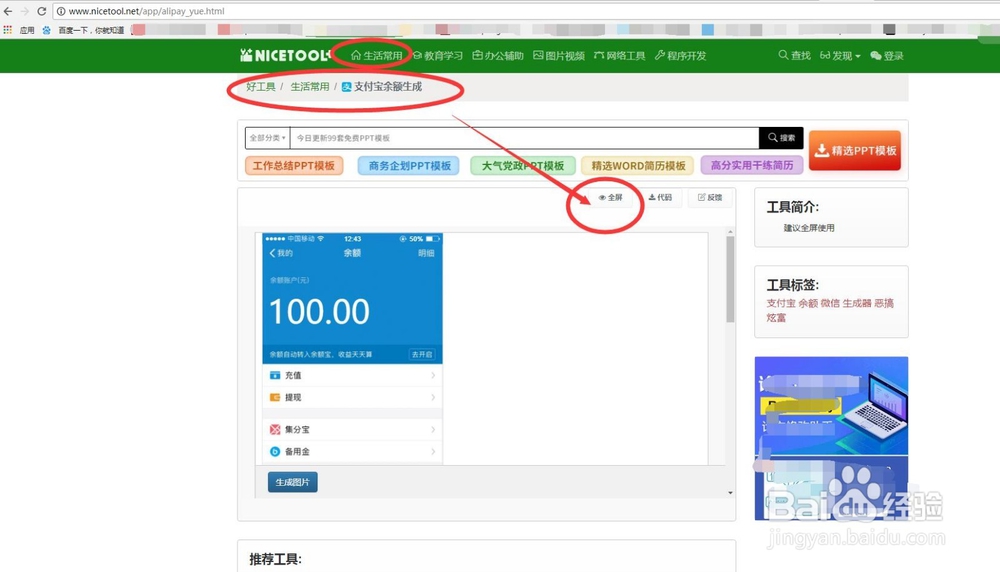Click the 集分宝 red icon
The height and width of the screenshot is (572, 1000).
(275, 430)
